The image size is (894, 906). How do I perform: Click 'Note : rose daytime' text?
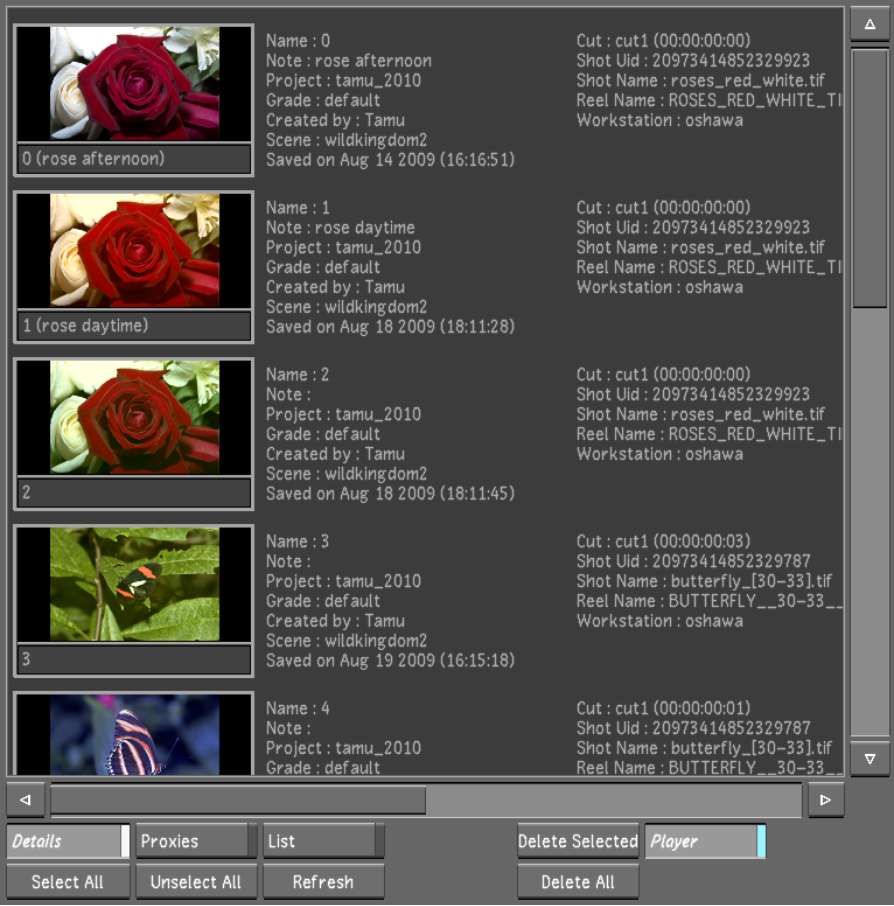(340, 228)
